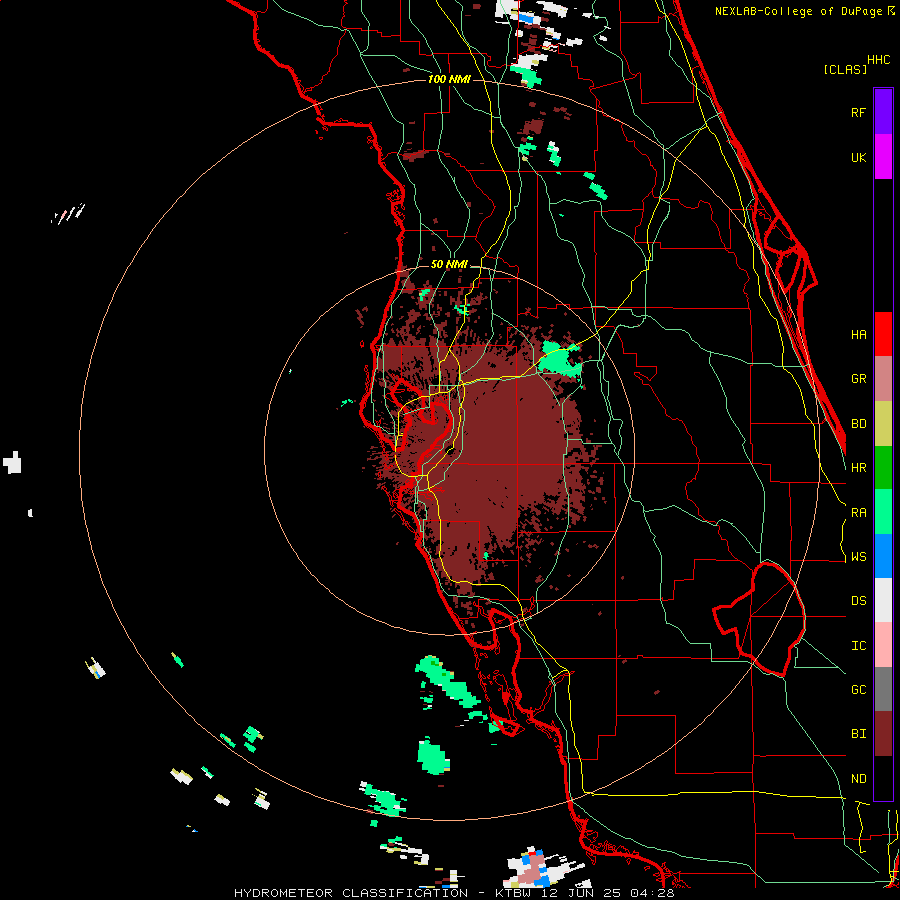Click the red HA color swatch
900x900 pixels.
pyautogui.click(x=883, y=334)
